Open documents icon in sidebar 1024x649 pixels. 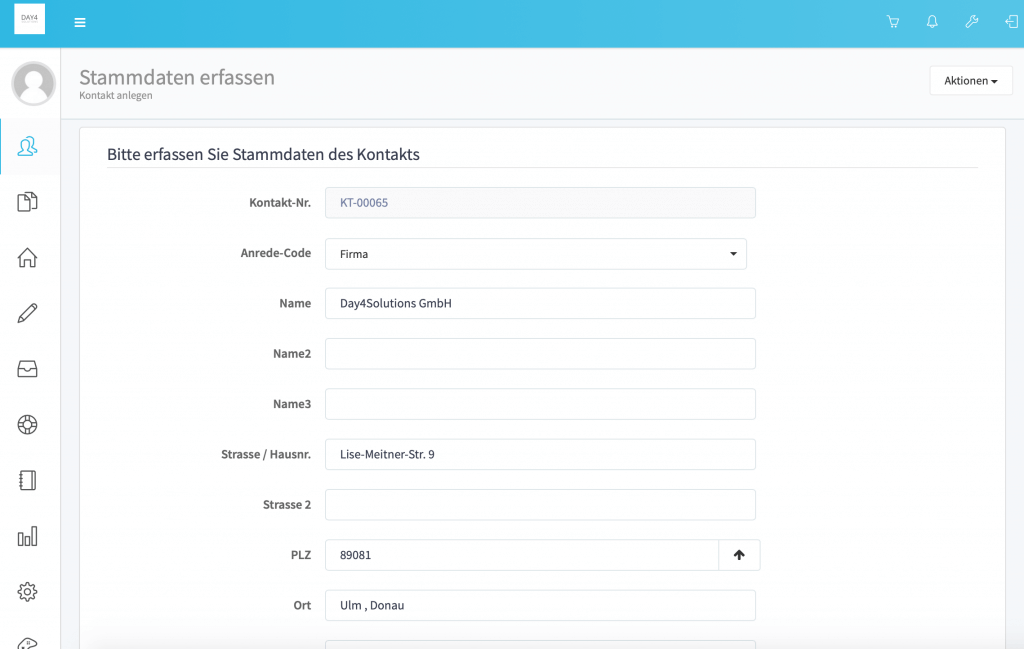(28, 202)
